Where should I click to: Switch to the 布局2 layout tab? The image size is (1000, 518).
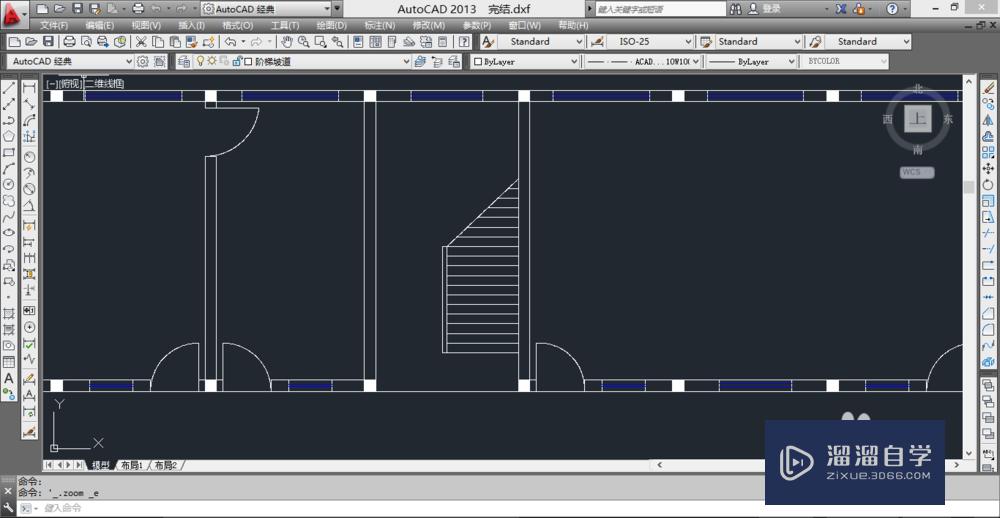pos(166,465)
